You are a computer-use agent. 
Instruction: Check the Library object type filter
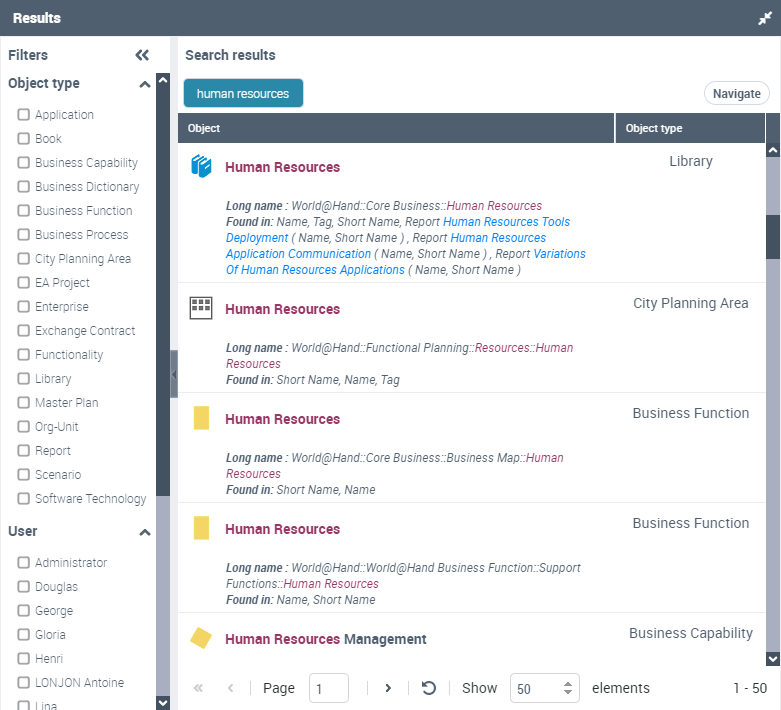pos(24,379)
